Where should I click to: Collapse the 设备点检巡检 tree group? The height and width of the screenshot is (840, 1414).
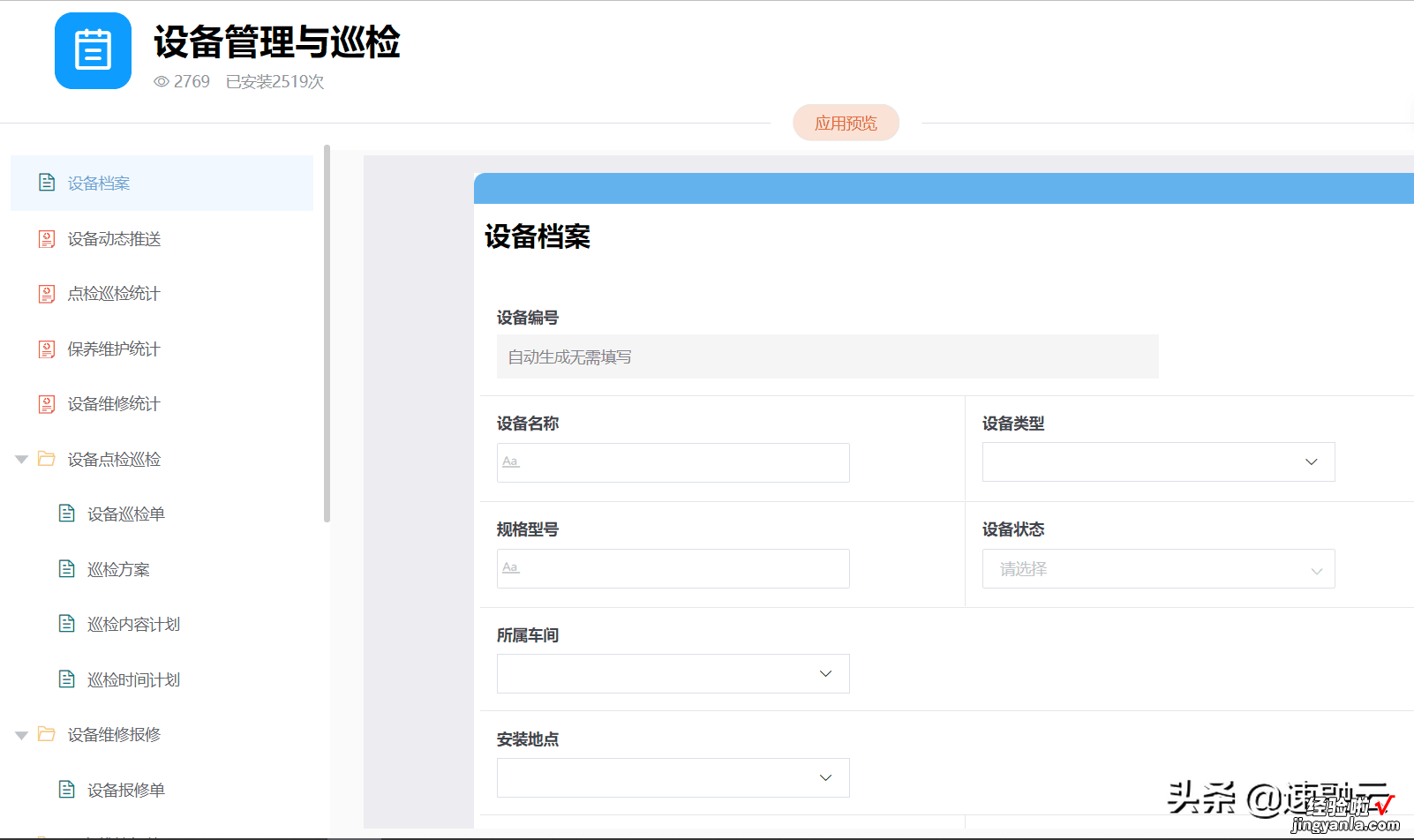[21, 460]
